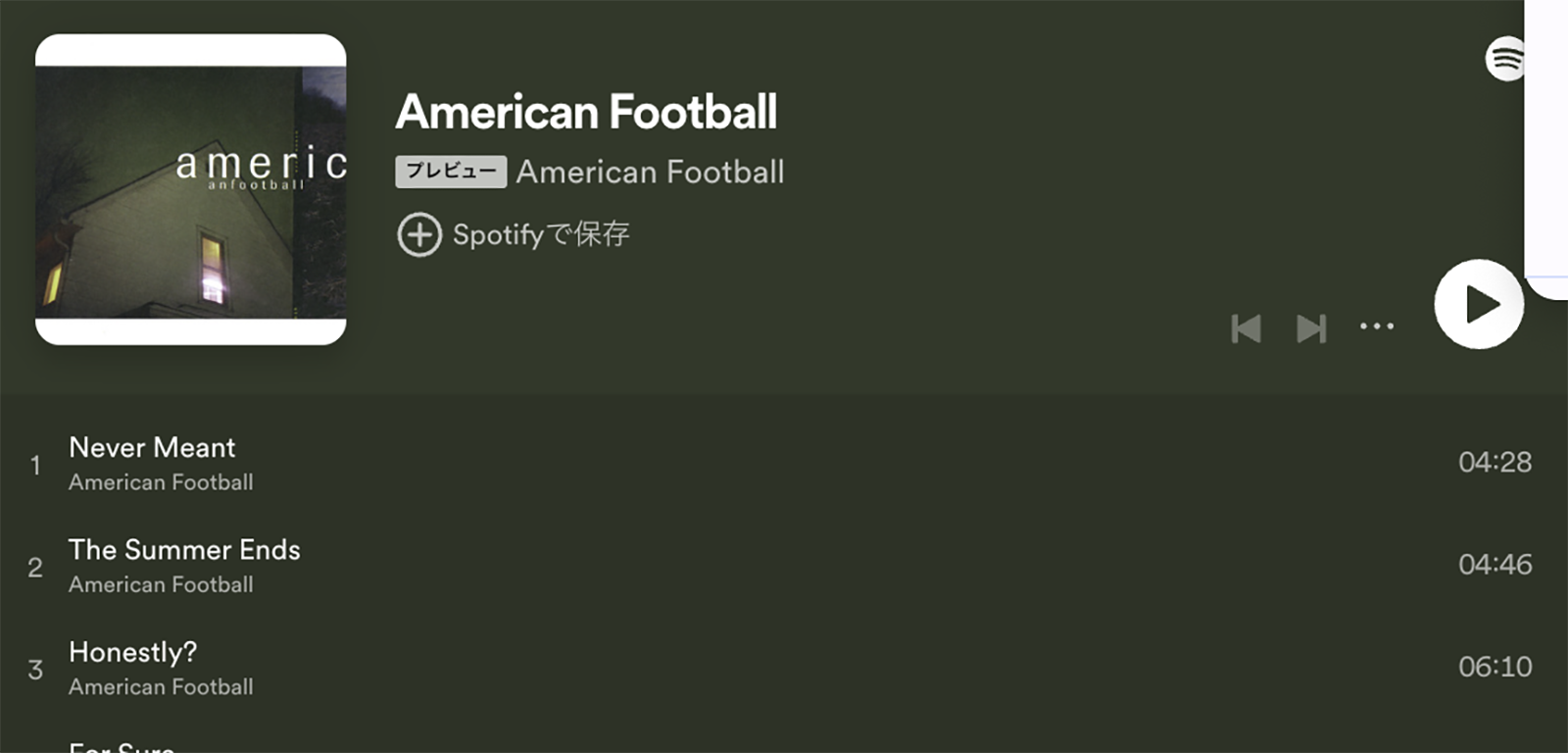
Task: Click track number 1
Action: 35,465
